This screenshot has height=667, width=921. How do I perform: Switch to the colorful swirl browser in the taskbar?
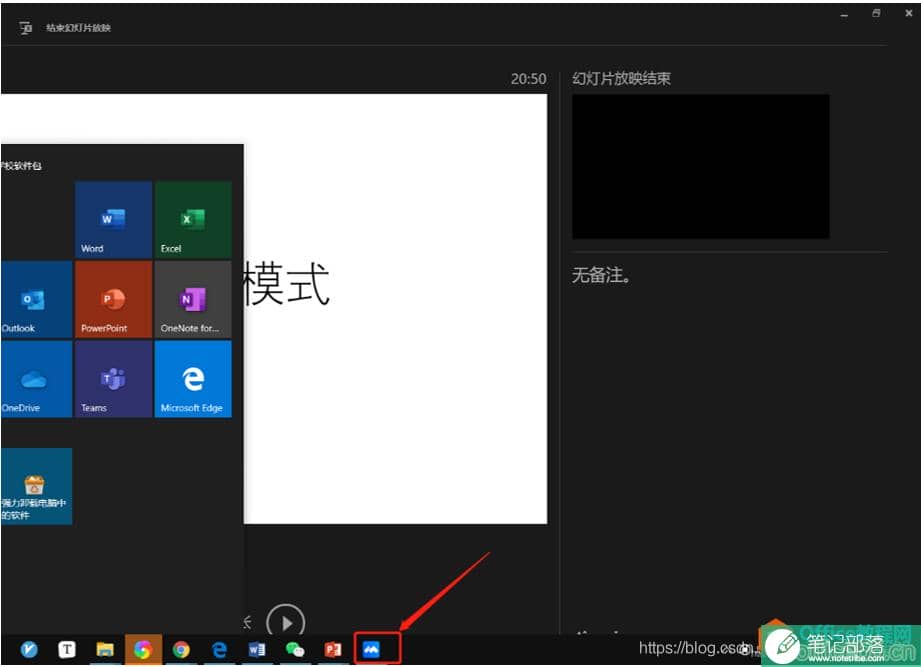143,649
